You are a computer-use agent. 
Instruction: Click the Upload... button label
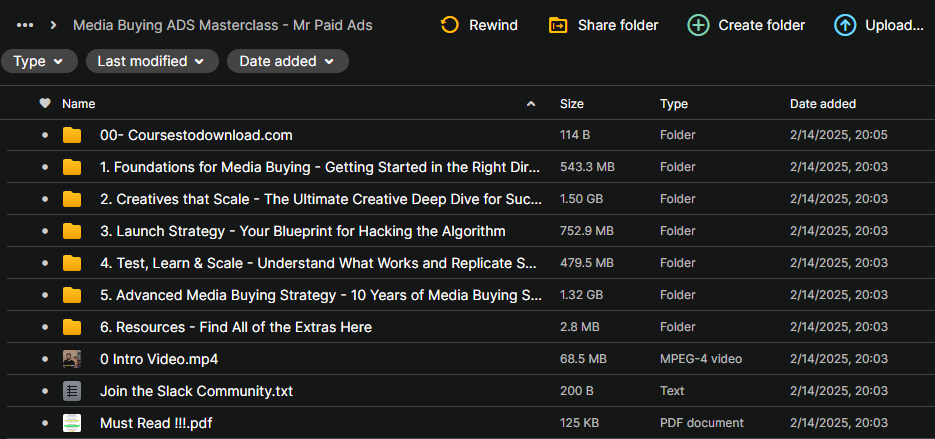click(x=894, y=26)
